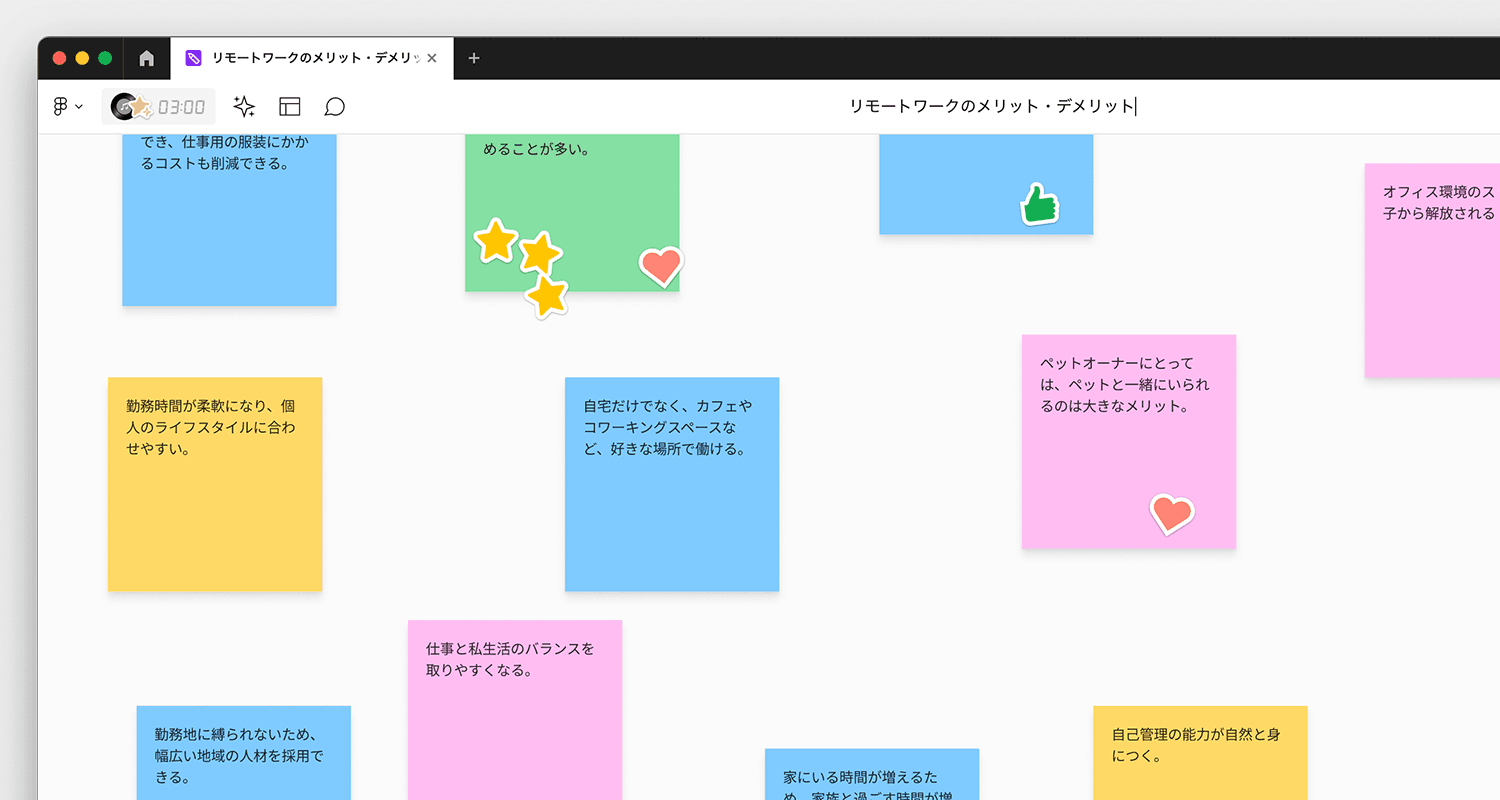Open the templates layout icon

click(x=290, y=107)
